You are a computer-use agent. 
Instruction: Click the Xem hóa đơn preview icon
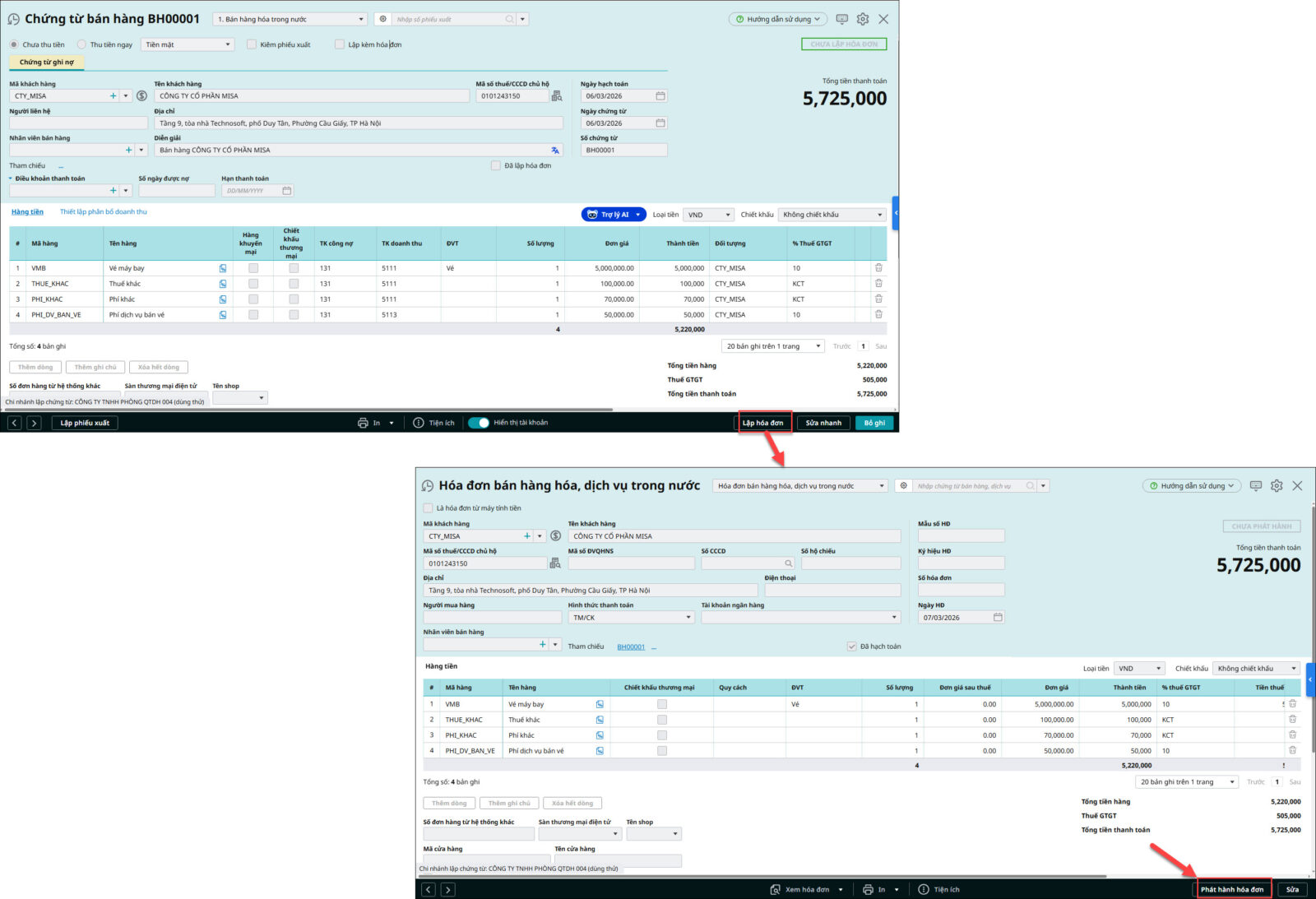click(x=775, y=889)
